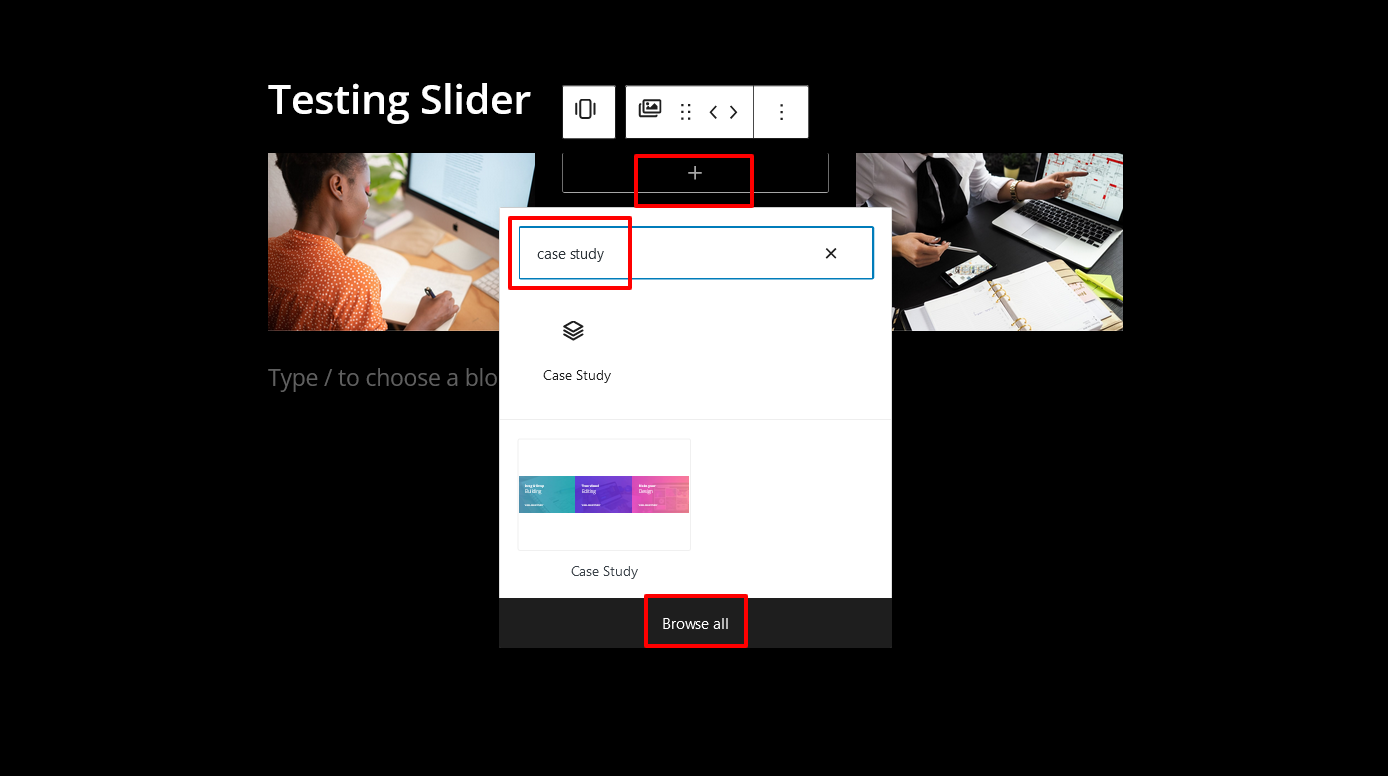Click the plus add block button
The width and height of the screenshot is (1388, 776).
(x=695, y=174)
